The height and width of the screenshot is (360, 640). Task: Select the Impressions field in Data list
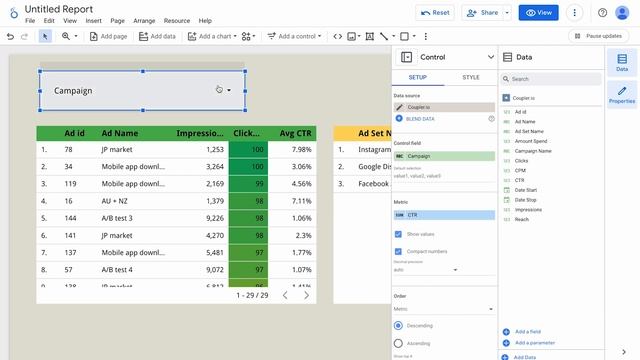528,210
